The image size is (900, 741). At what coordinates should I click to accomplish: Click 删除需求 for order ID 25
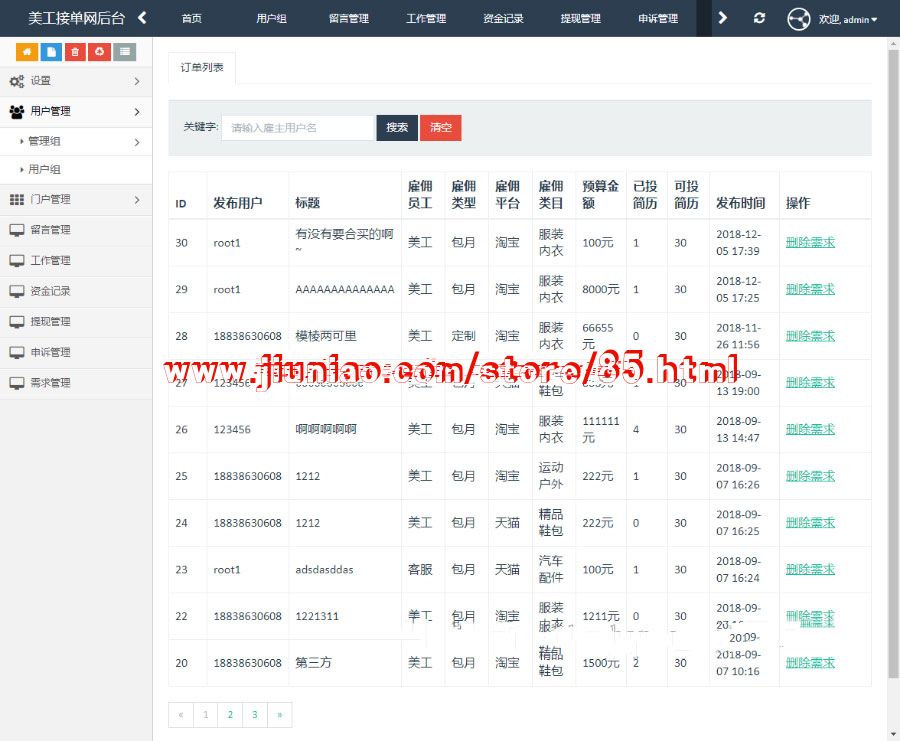pyautogui.click(x=810, y=476)
